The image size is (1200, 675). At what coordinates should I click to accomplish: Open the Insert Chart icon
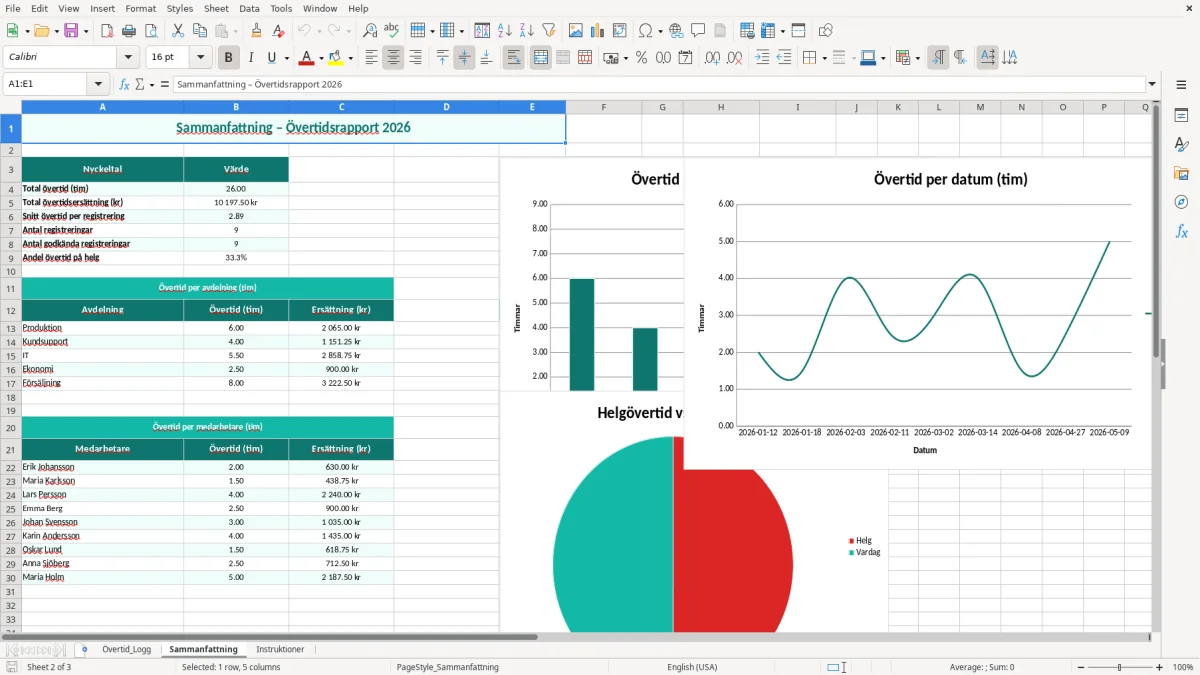tap(598, 31)
